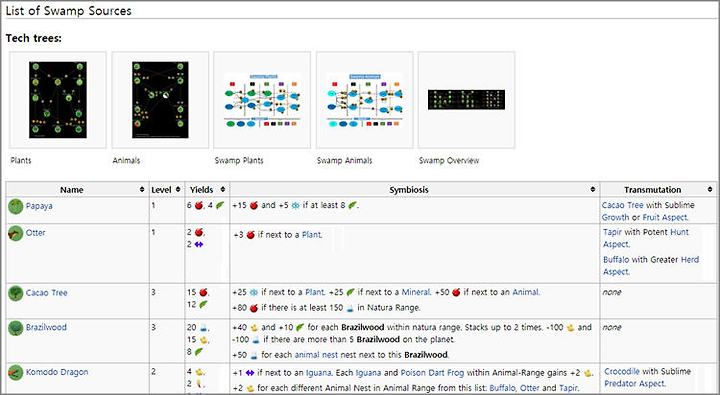Screen dimensions: 720x395
Task: Open Predator Aspect link
Action: [634, 384]
